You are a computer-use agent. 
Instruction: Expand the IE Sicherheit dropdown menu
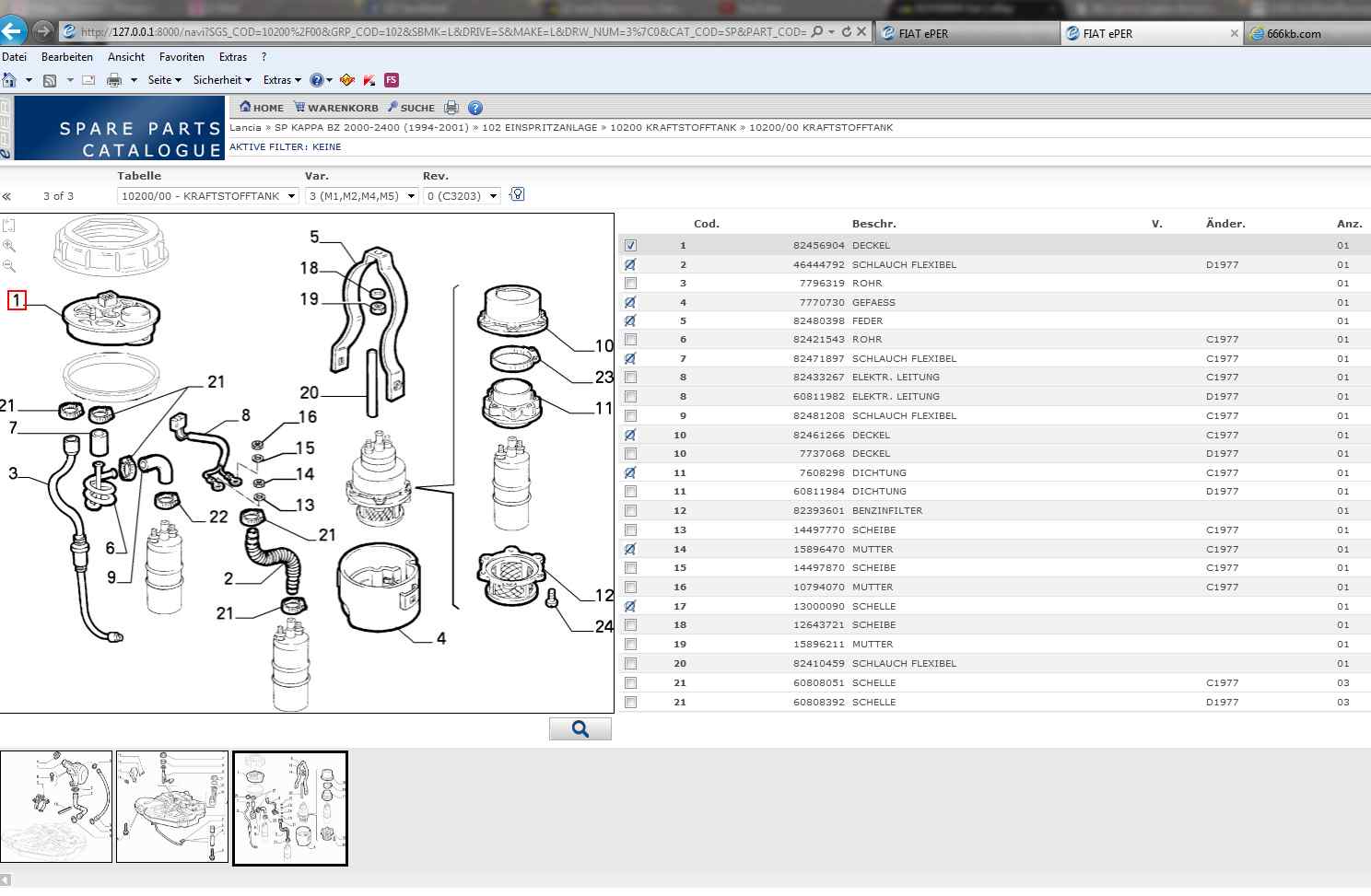coord(222,80)
